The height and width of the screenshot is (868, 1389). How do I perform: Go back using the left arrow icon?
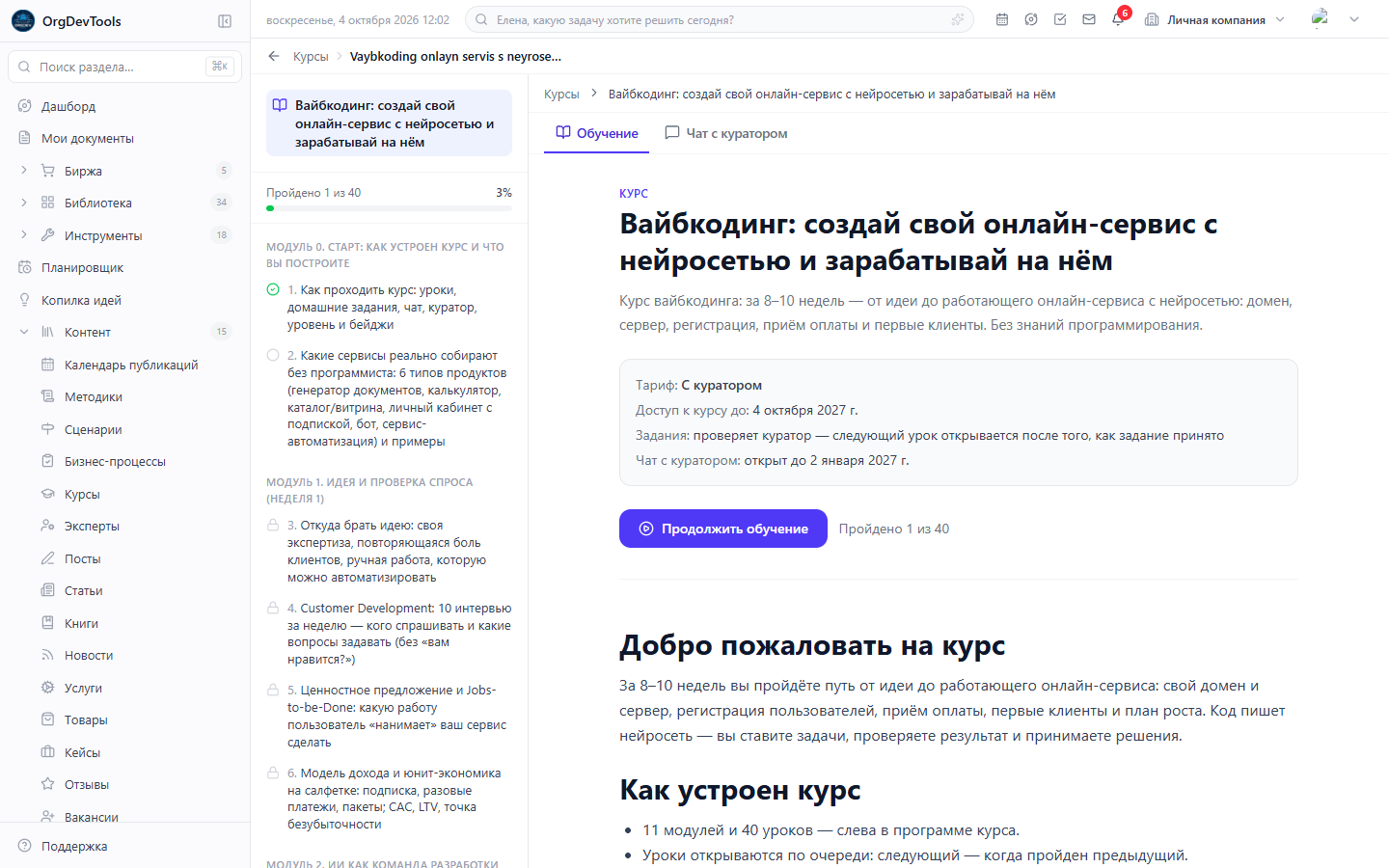[x=274, y=56]
